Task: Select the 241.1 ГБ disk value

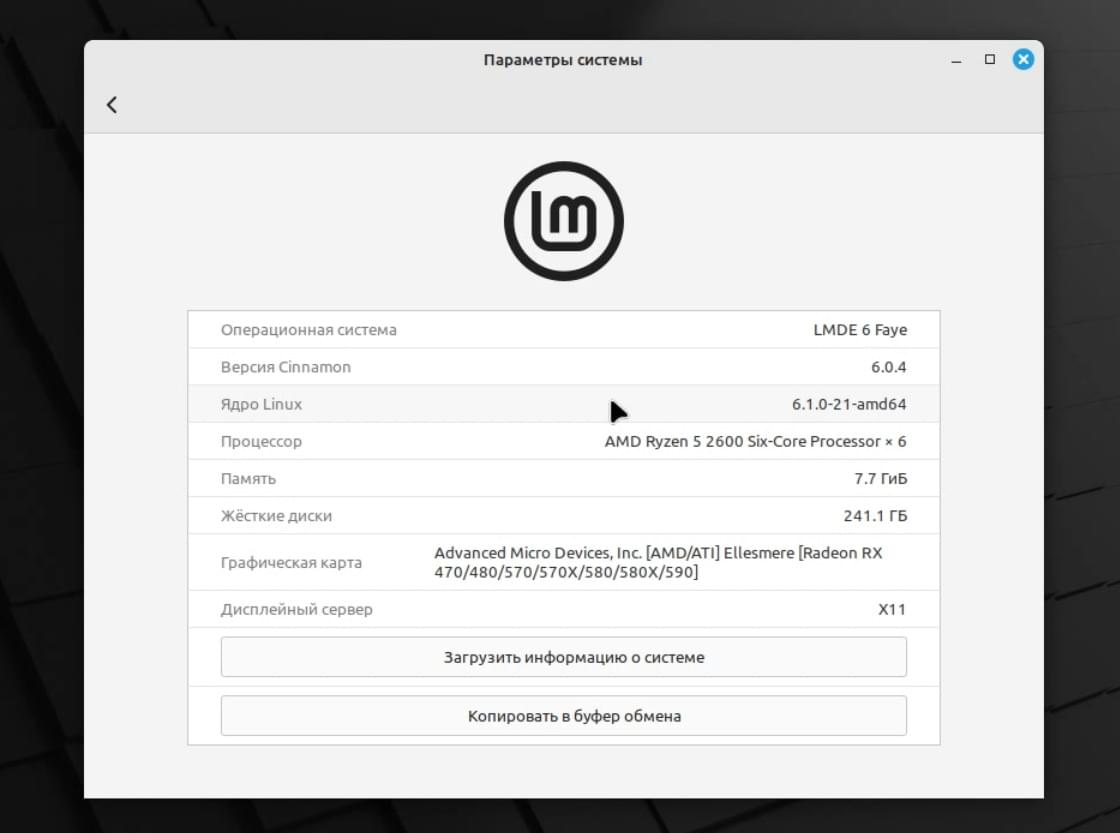Action: 875,516
